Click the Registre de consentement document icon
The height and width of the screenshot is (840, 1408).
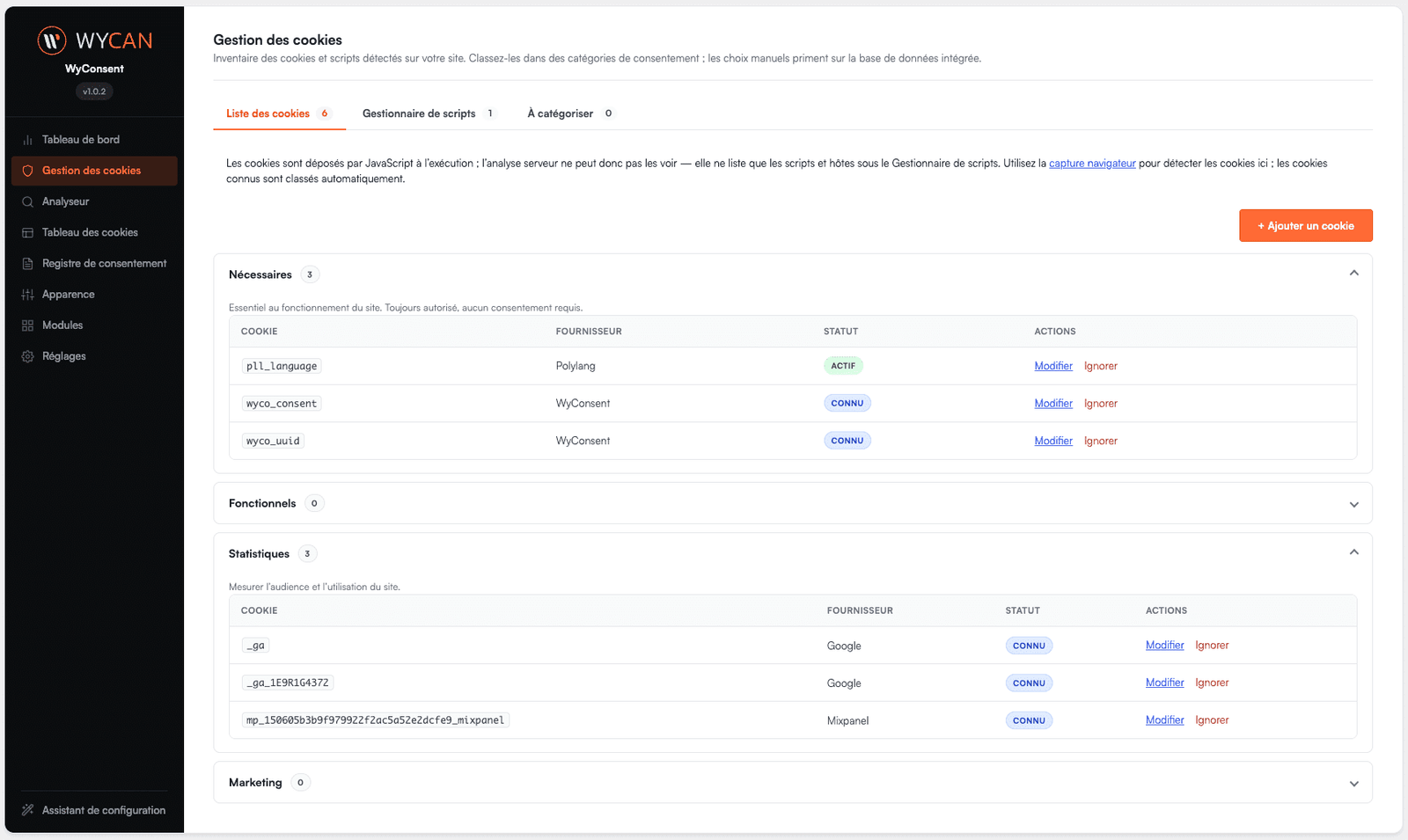click(x=27, y=263)
